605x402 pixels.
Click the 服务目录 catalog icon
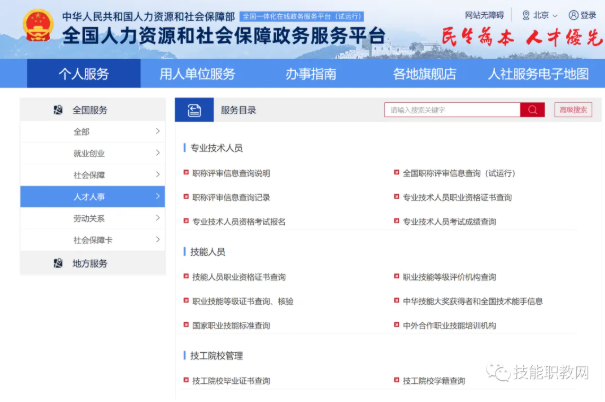coord(194,110)
